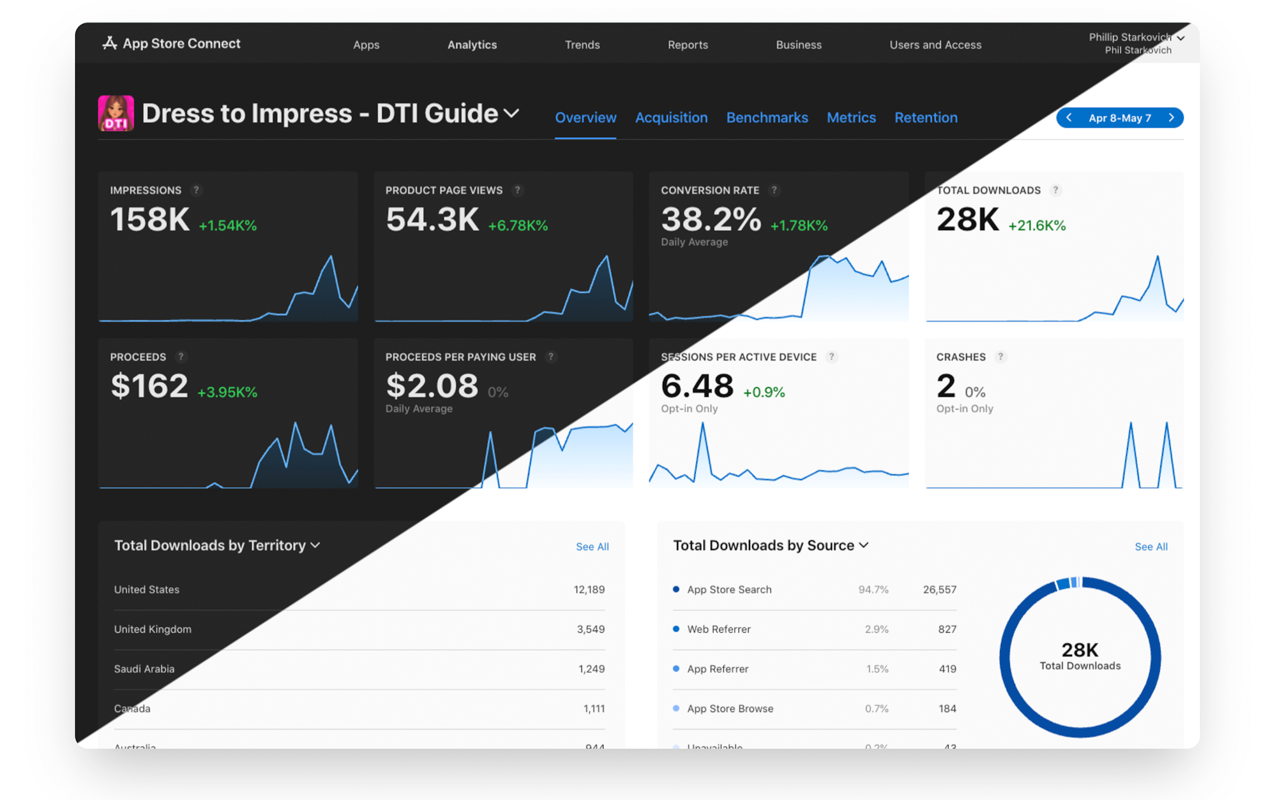Viewport: 1280px width, 800px height.
Task: Show help for Product Page Views
Action: (517, 190)
